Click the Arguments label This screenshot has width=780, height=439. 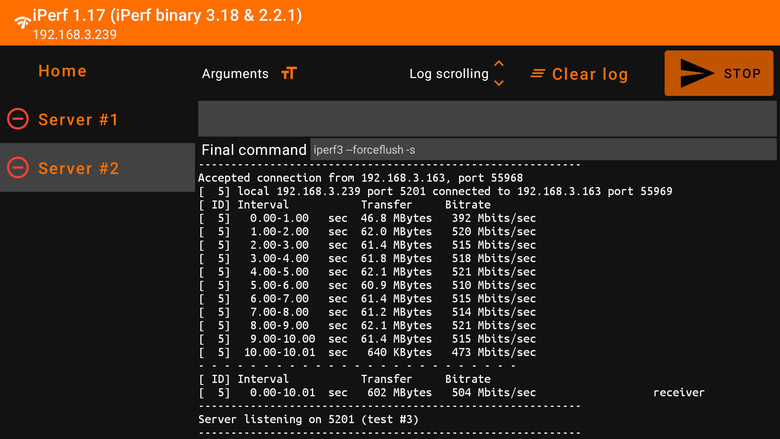235,74
